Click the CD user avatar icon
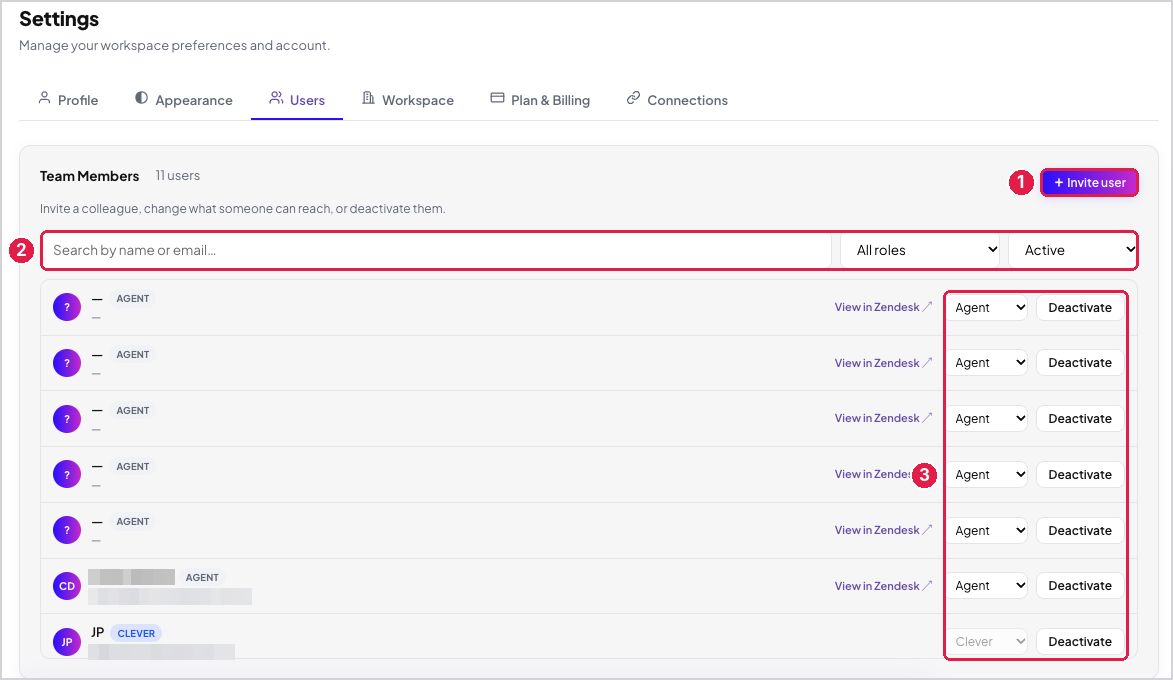Image resolution: width=1173 pixels, height=680 pixels. (x=67, y=586)
